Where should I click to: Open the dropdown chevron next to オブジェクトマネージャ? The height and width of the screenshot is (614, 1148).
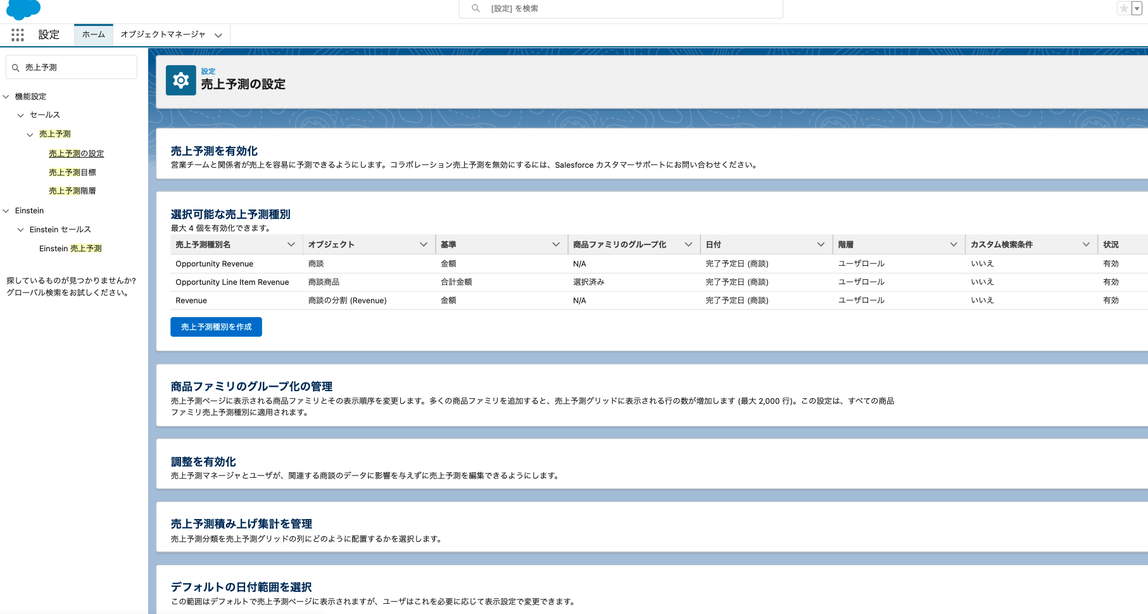218,35
